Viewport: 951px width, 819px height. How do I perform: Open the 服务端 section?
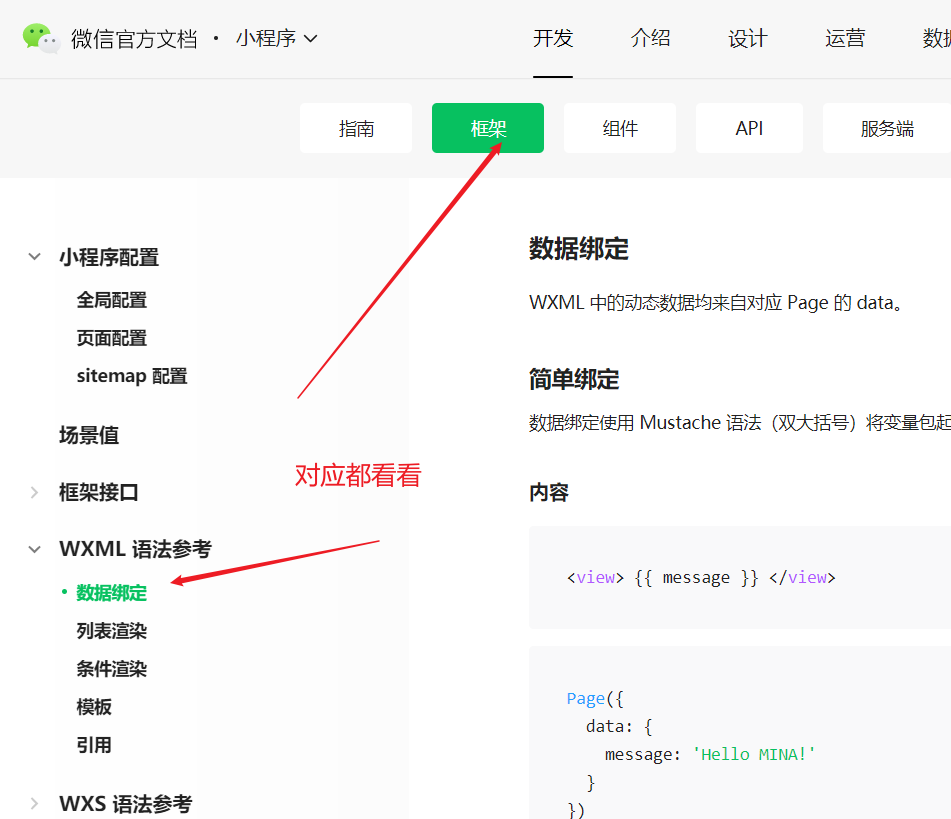[x=887, y=128]
